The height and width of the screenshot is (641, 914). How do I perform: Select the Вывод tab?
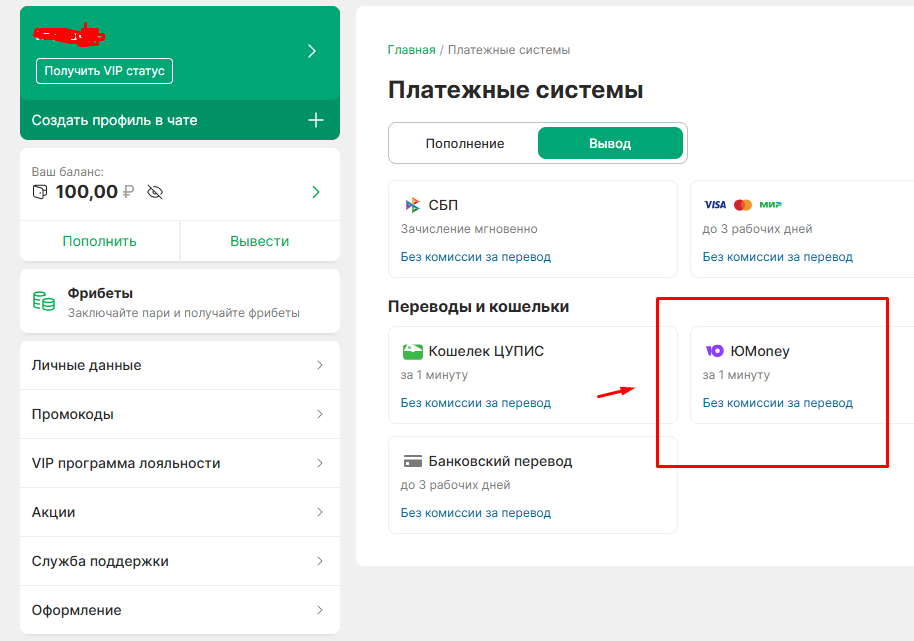pyautogui.click(x=610, y=143)
